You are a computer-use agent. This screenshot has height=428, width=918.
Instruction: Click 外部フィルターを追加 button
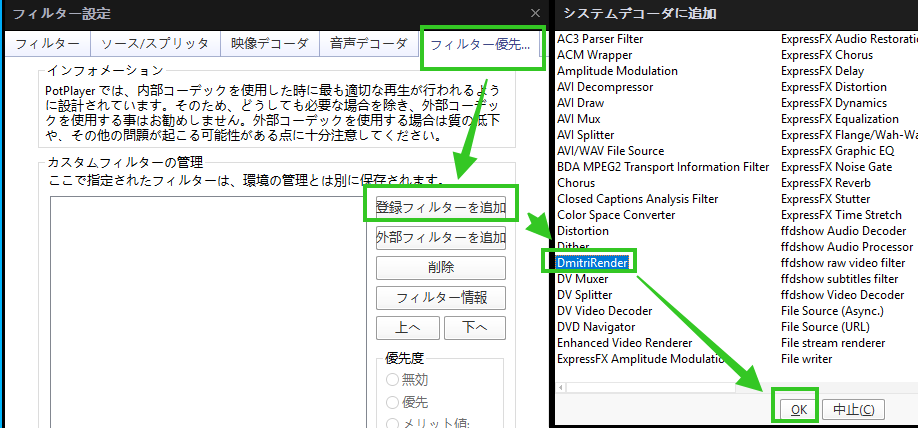pyautogui.click(x=441, y=238)
